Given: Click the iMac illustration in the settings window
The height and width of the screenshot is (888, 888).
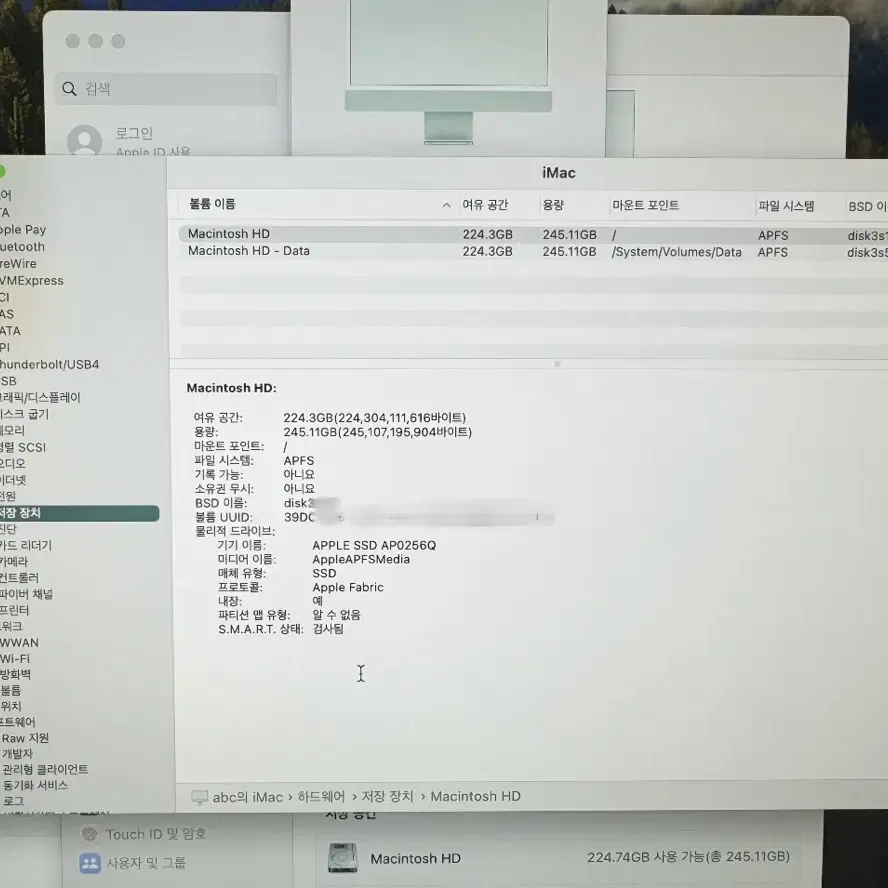Looking at the screenshot, I should (x=449, y=72).
